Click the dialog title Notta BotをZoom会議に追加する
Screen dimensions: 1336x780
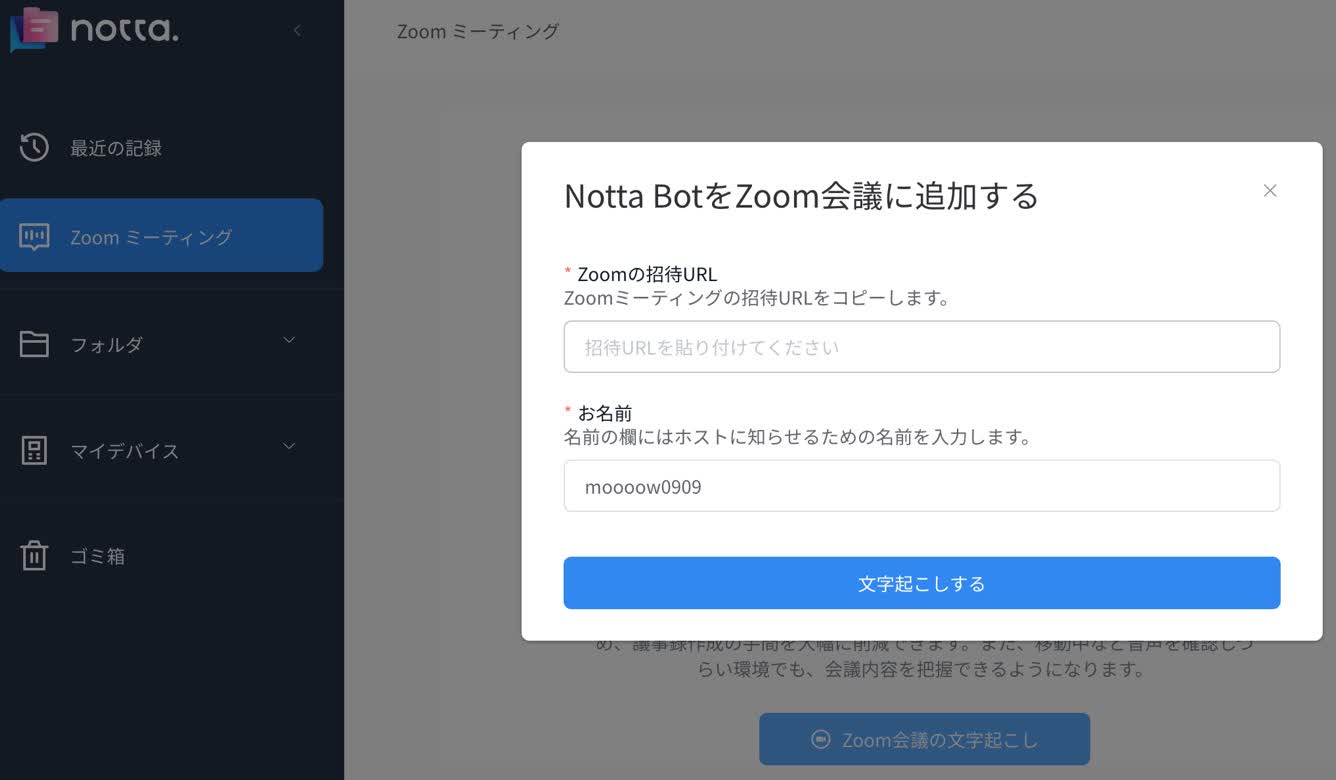pyautogui.click(x=801, y=195)
